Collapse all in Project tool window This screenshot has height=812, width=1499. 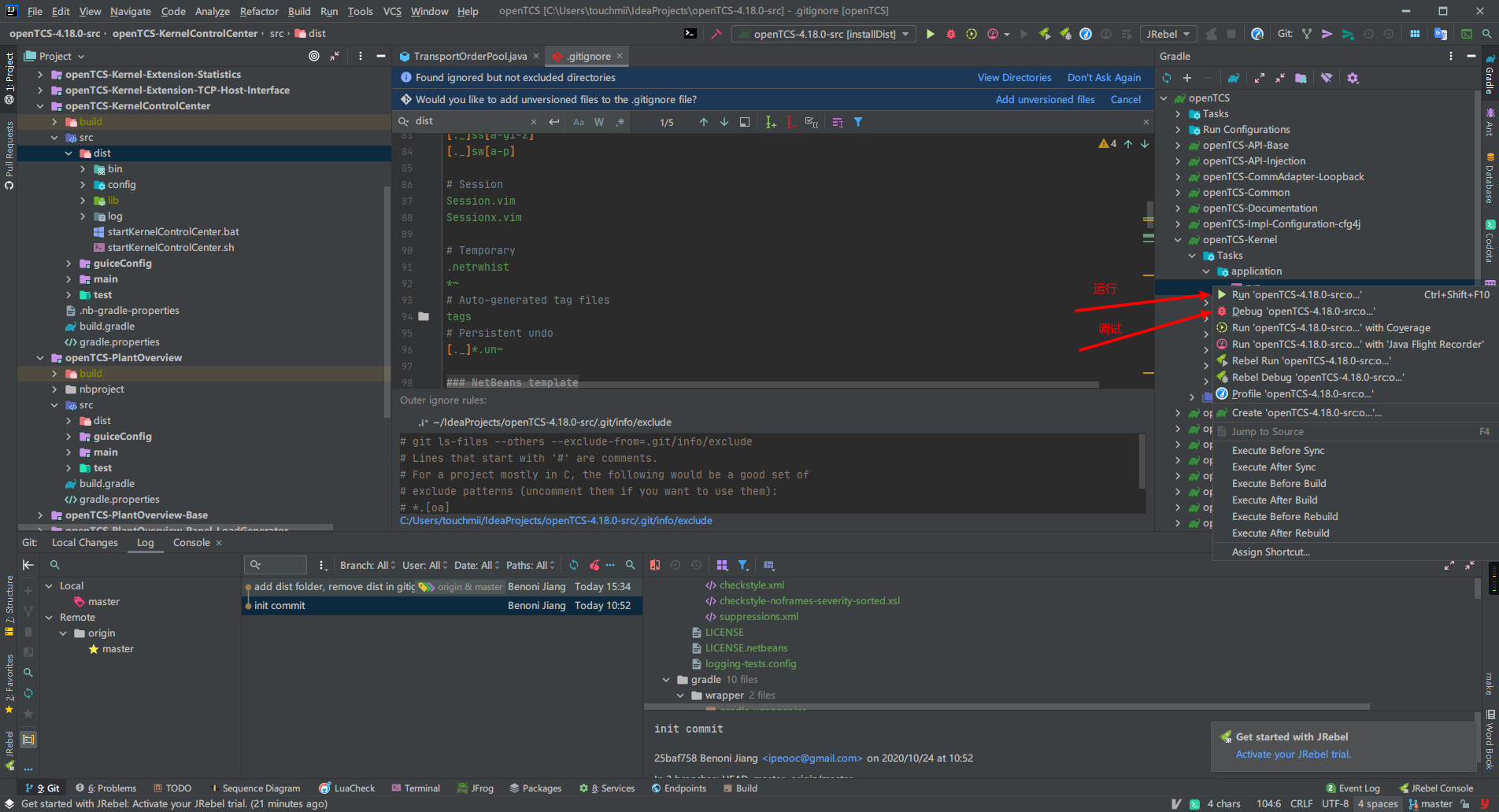335,56
